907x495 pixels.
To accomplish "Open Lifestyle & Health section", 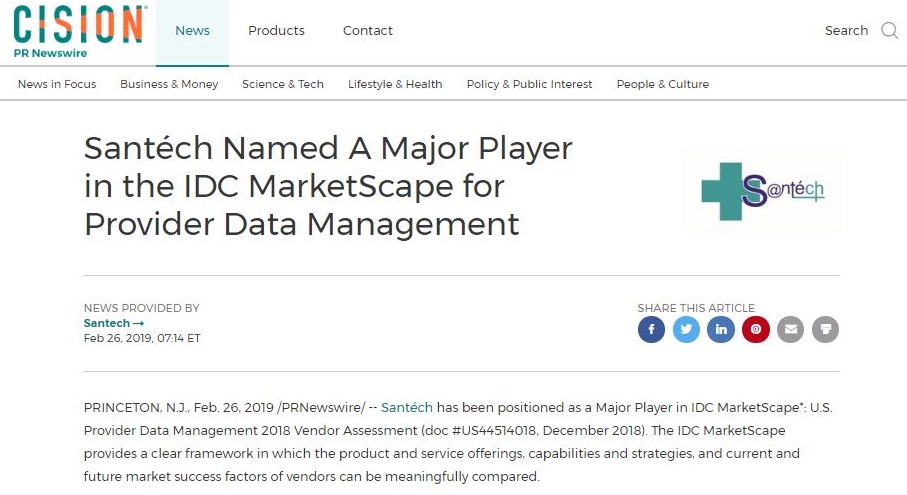I will (x=395, y=84).
